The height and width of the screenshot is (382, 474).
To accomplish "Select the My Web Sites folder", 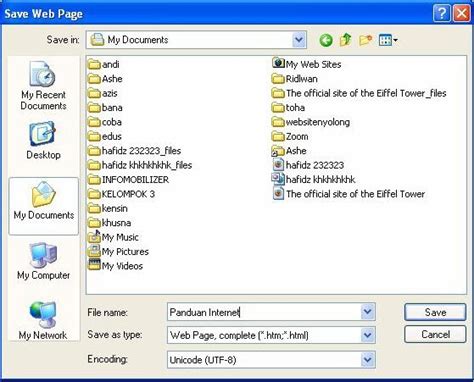I will (x=307, y=64).
